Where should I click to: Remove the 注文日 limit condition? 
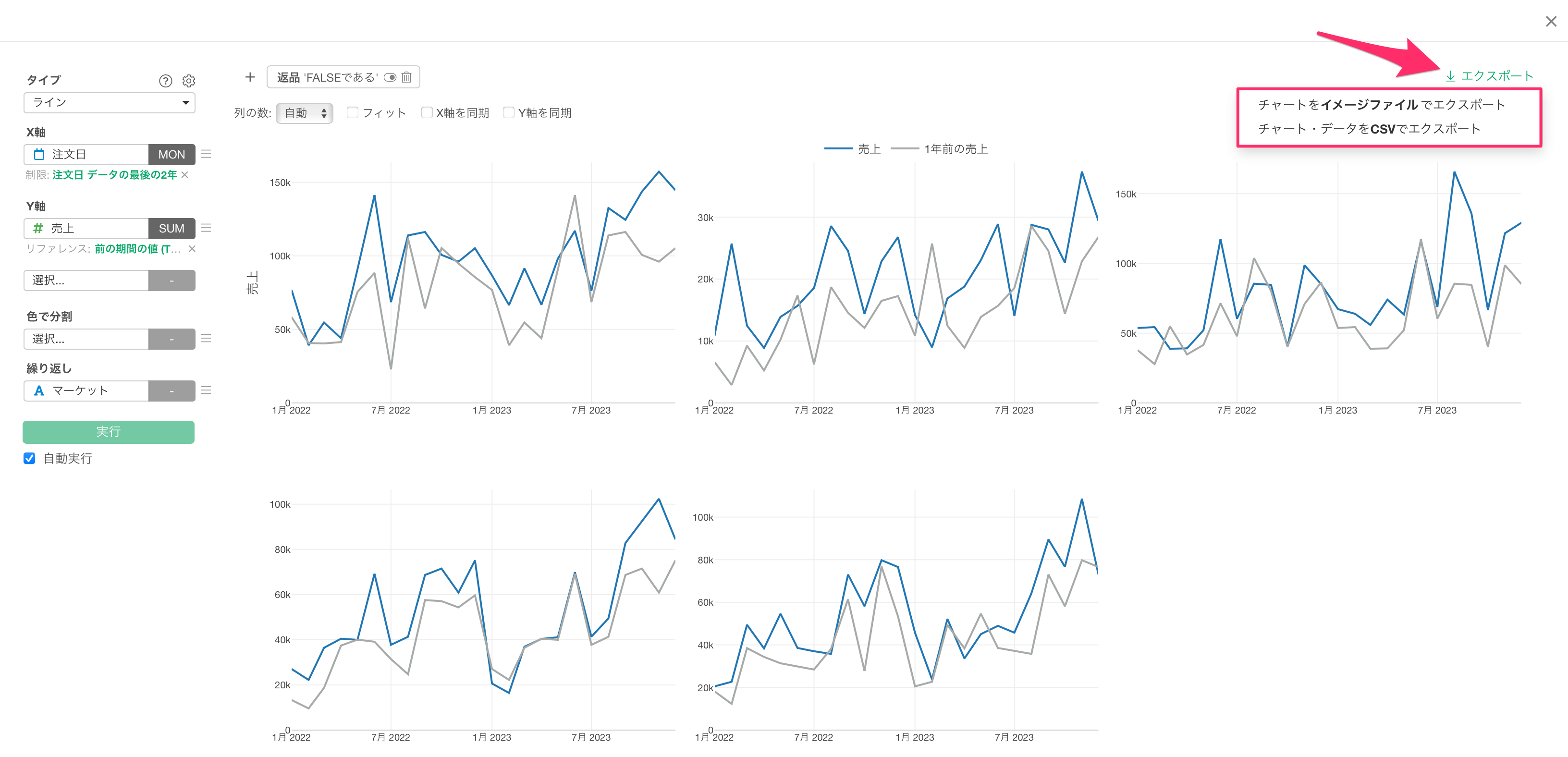(185, 175)
